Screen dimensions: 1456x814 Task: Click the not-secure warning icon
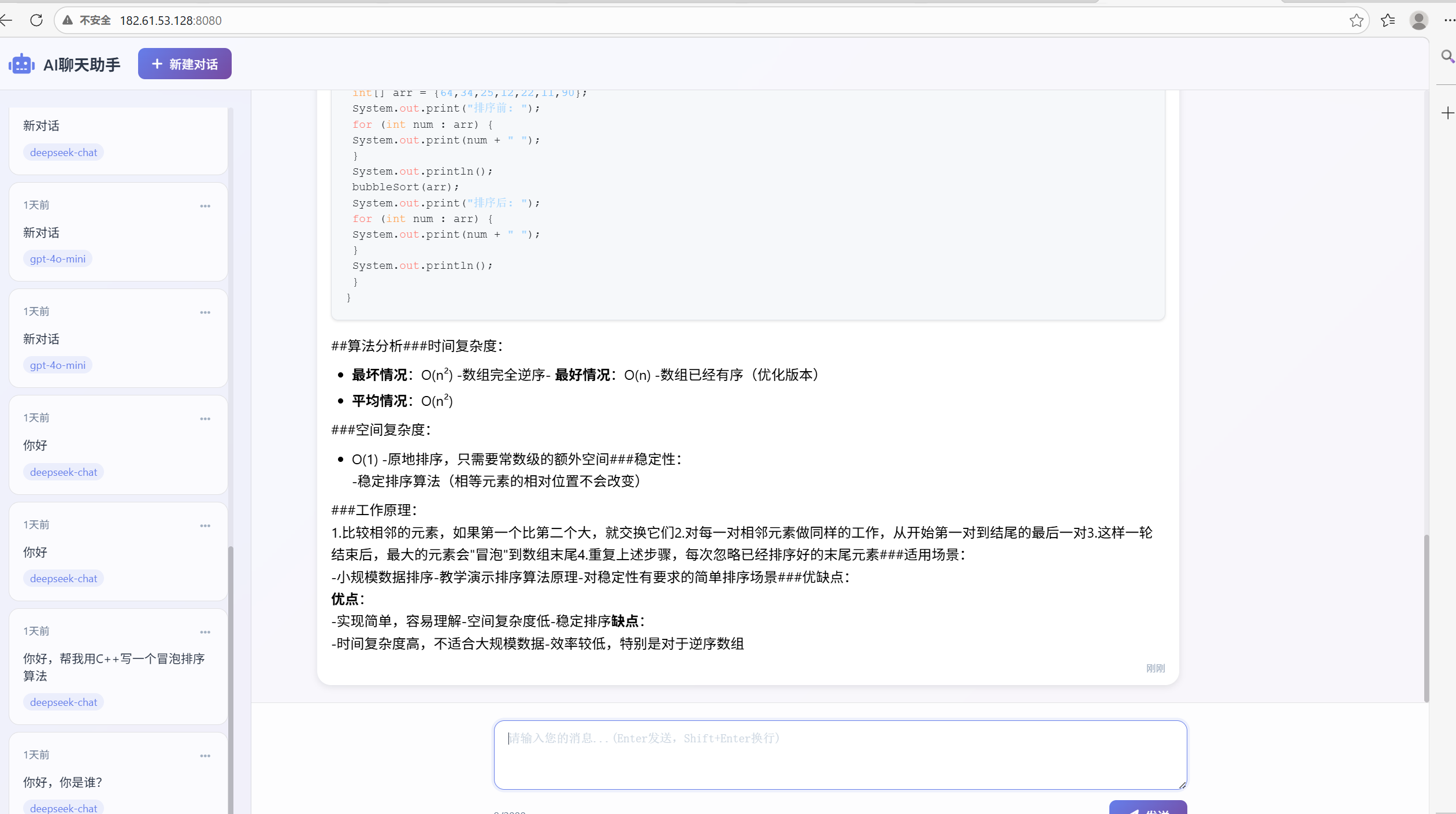click(68, 21)
